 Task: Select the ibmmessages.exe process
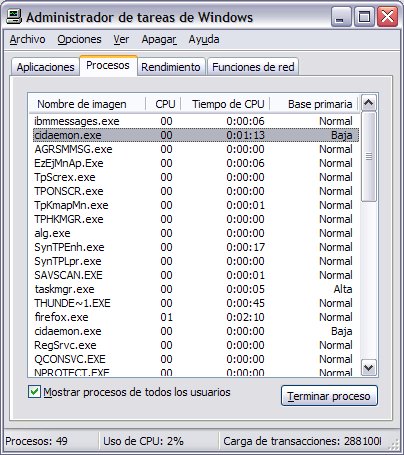[x=196, y=121]
